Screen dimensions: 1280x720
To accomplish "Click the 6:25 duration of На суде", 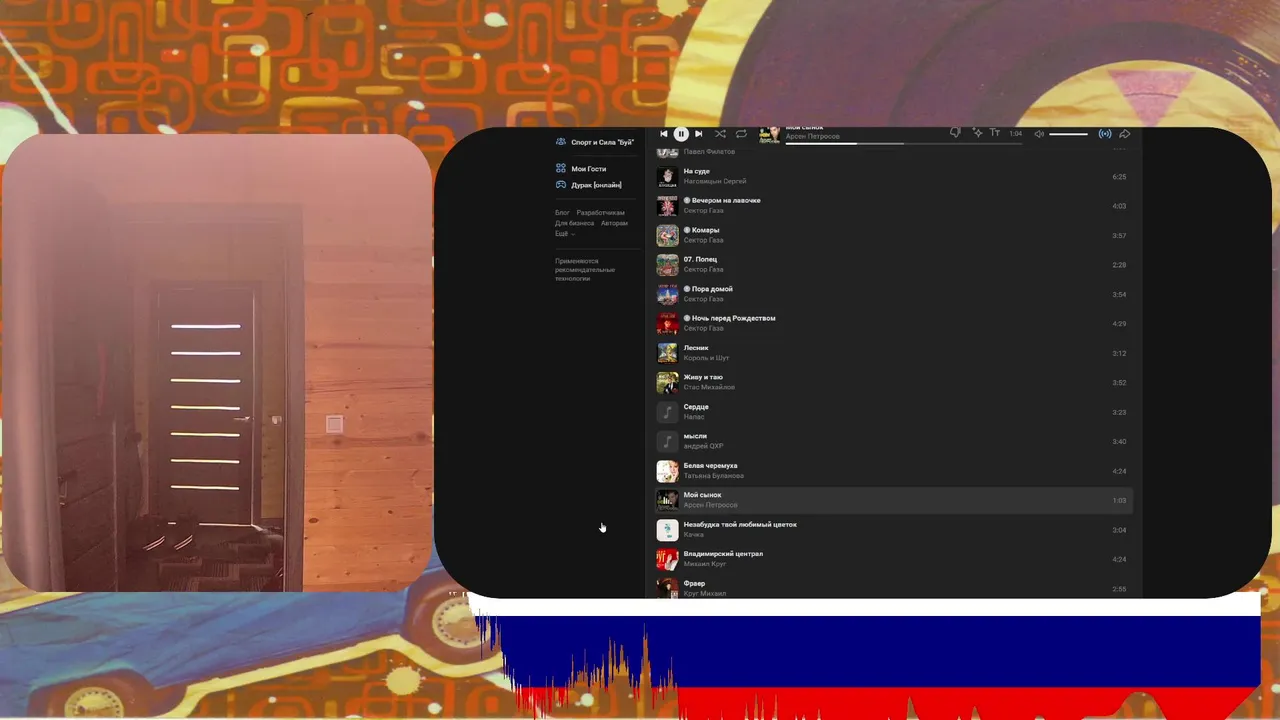I will click(1119, 177).
